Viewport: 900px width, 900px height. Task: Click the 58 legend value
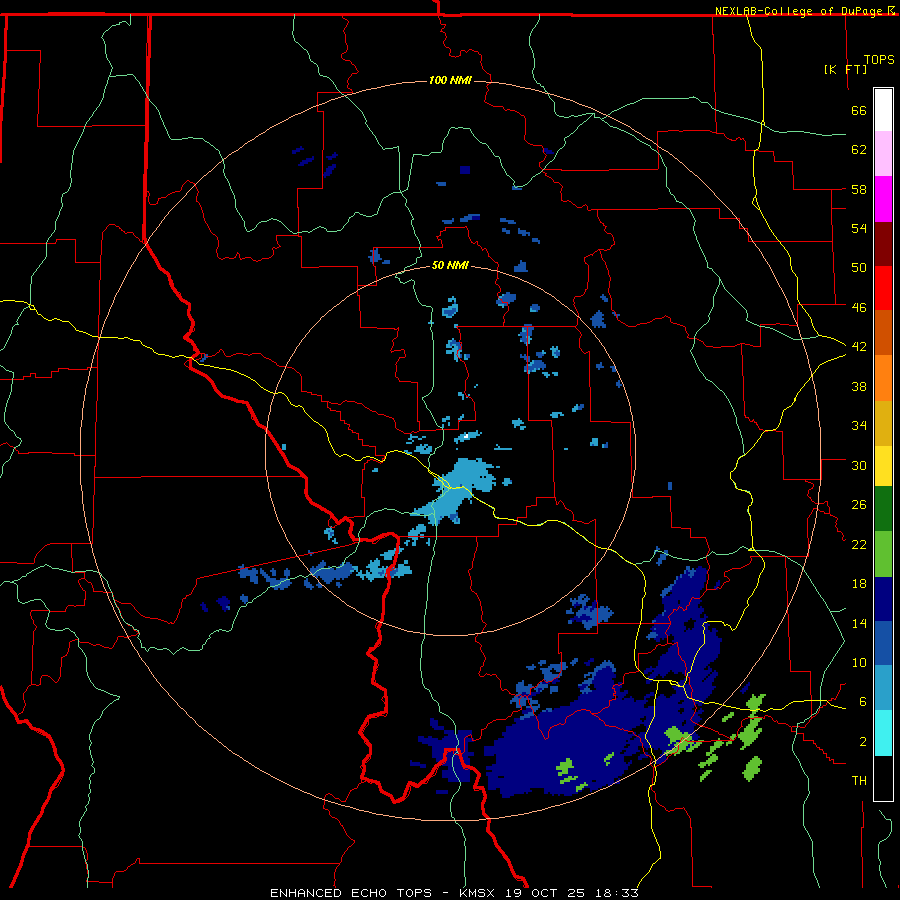(x=859, y=189)
